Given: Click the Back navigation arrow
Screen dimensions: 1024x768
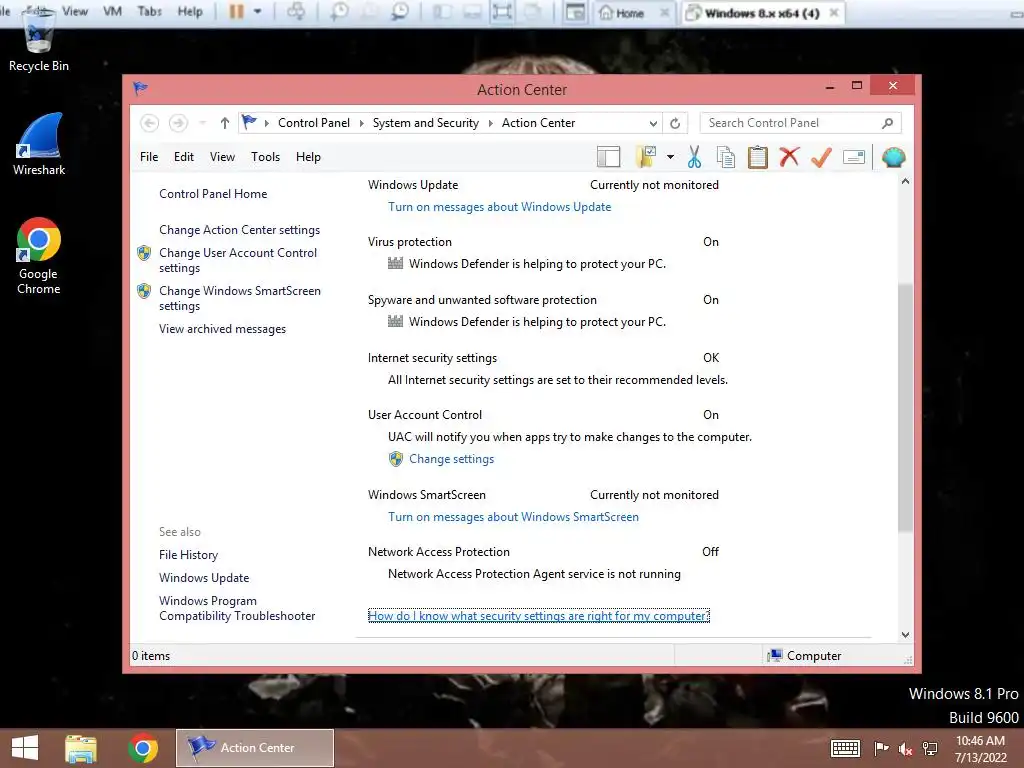Looking at the screenshot, I should [150, 123].
